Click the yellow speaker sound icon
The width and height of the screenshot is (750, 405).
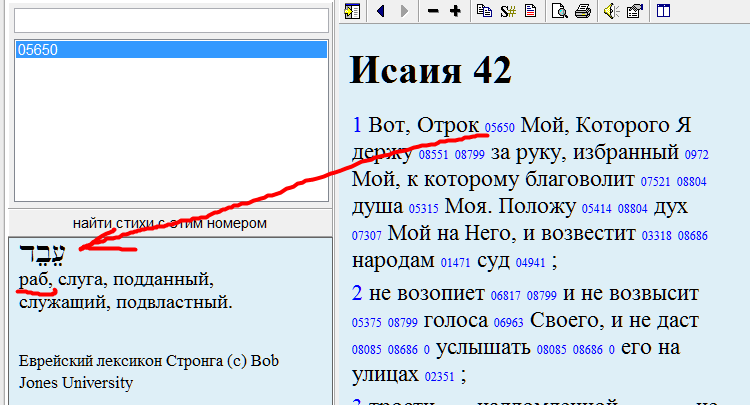coord(611,11)
